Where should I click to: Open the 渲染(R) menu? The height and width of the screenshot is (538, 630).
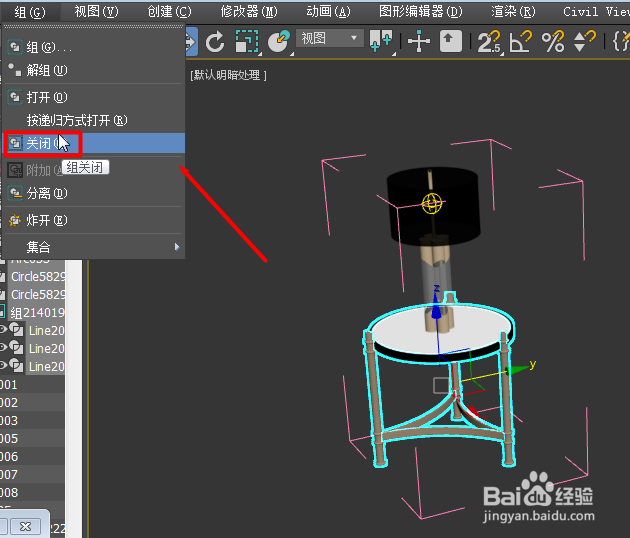[513, 12]
